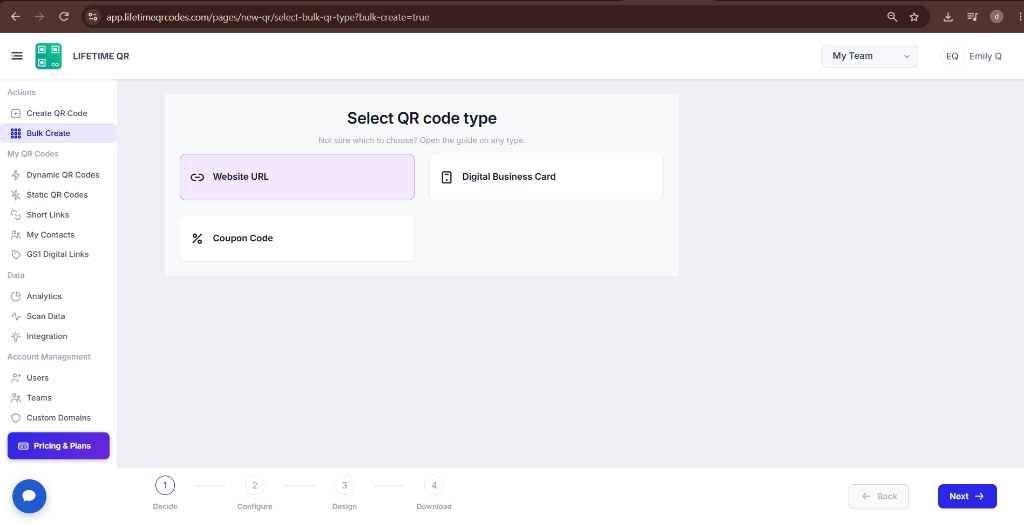Click the Teams icon in sidebar
The height and width of the screenshot is (524, 1024).
click(x=16, y=398)
